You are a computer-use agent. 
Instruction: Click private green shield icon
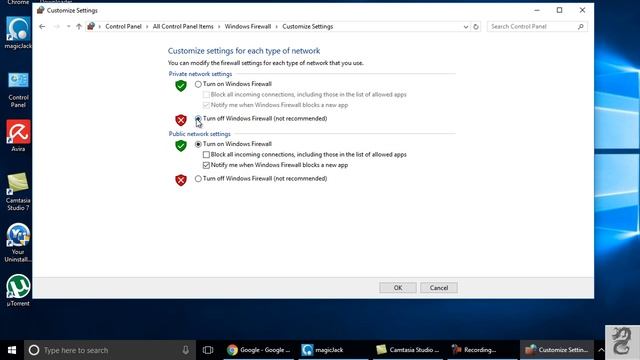click(x=181, y=86)
